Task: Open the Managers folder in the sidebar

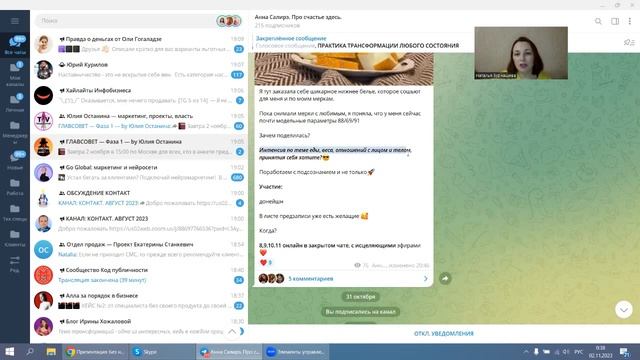Action: pyautogui.click(x=15, y=132)
